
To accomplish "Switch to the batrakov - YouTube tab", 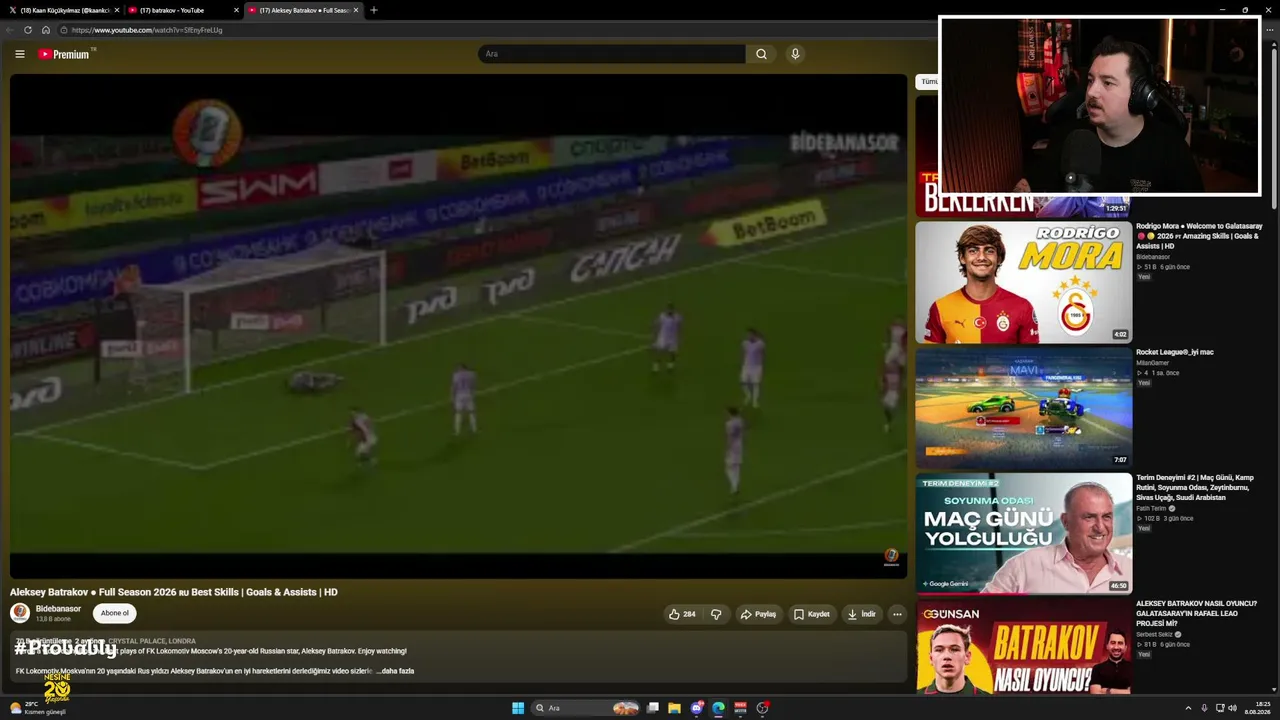I will pos(182,10).
